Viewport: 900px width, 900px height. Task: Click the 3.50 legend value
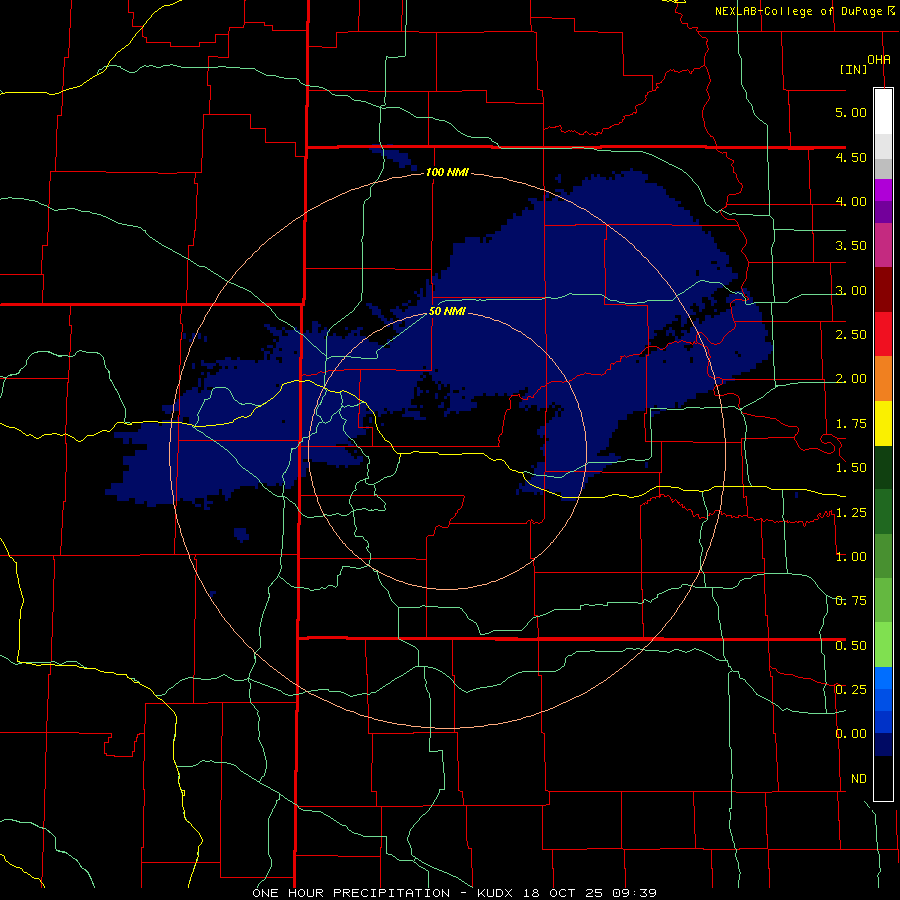[x=851, y=246]
